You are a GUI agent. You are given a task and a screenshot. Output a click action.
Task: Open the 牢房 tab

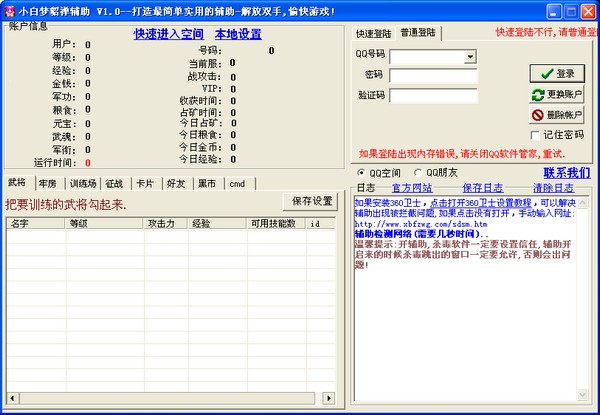[48, 184]
